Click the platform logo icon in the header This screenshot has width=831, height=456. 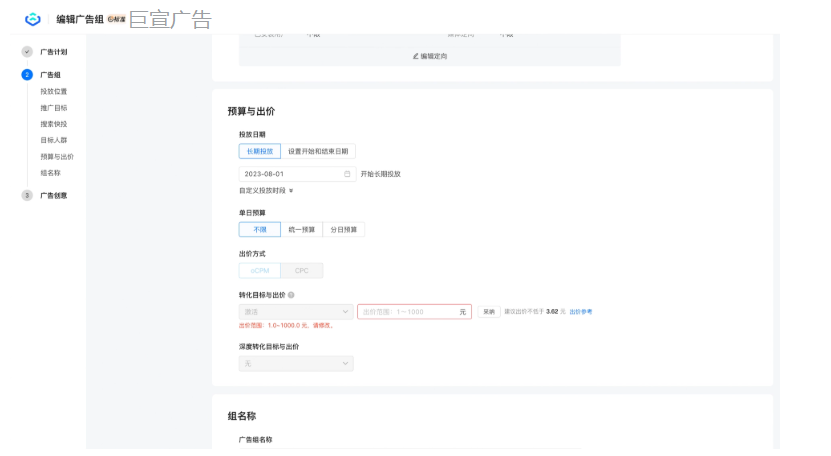pyautogui.click(x=33, y=19)
